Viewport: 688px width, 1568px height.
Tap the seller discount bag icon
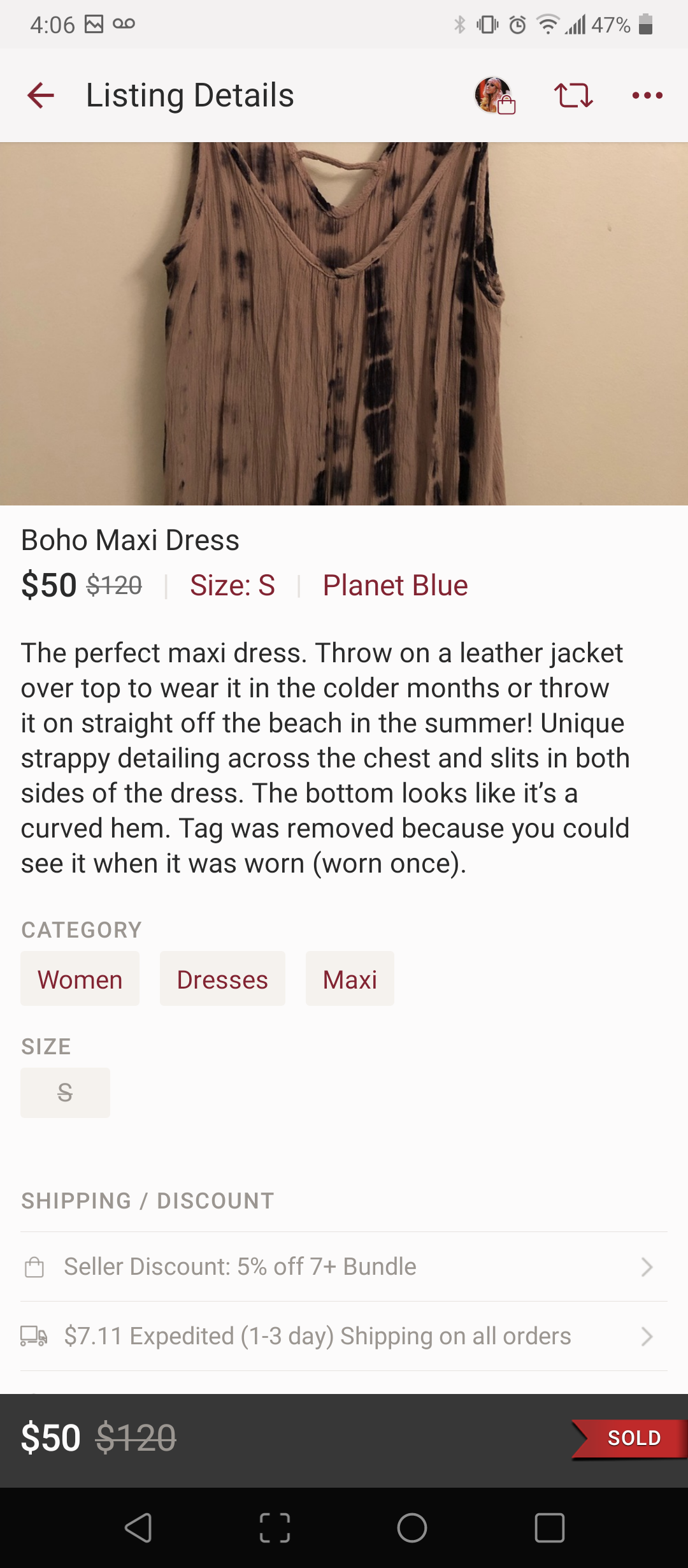point(34,1267)
